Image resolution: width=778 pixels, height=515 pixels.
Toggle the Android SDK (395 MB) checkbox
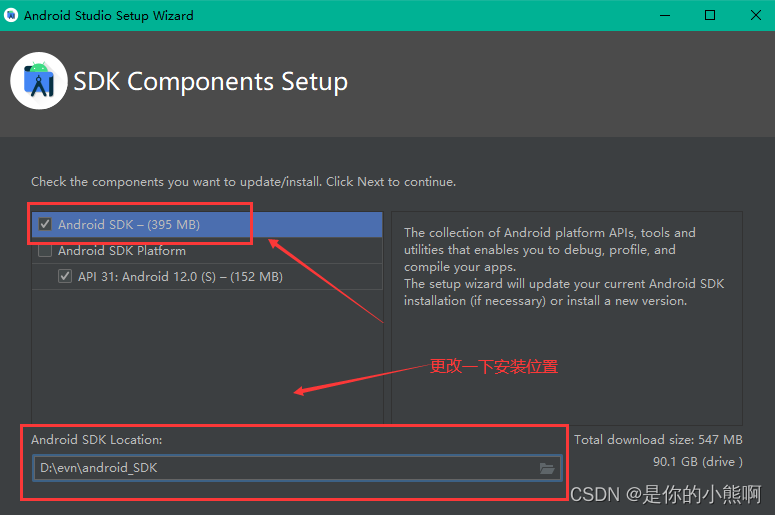point(45,224)
